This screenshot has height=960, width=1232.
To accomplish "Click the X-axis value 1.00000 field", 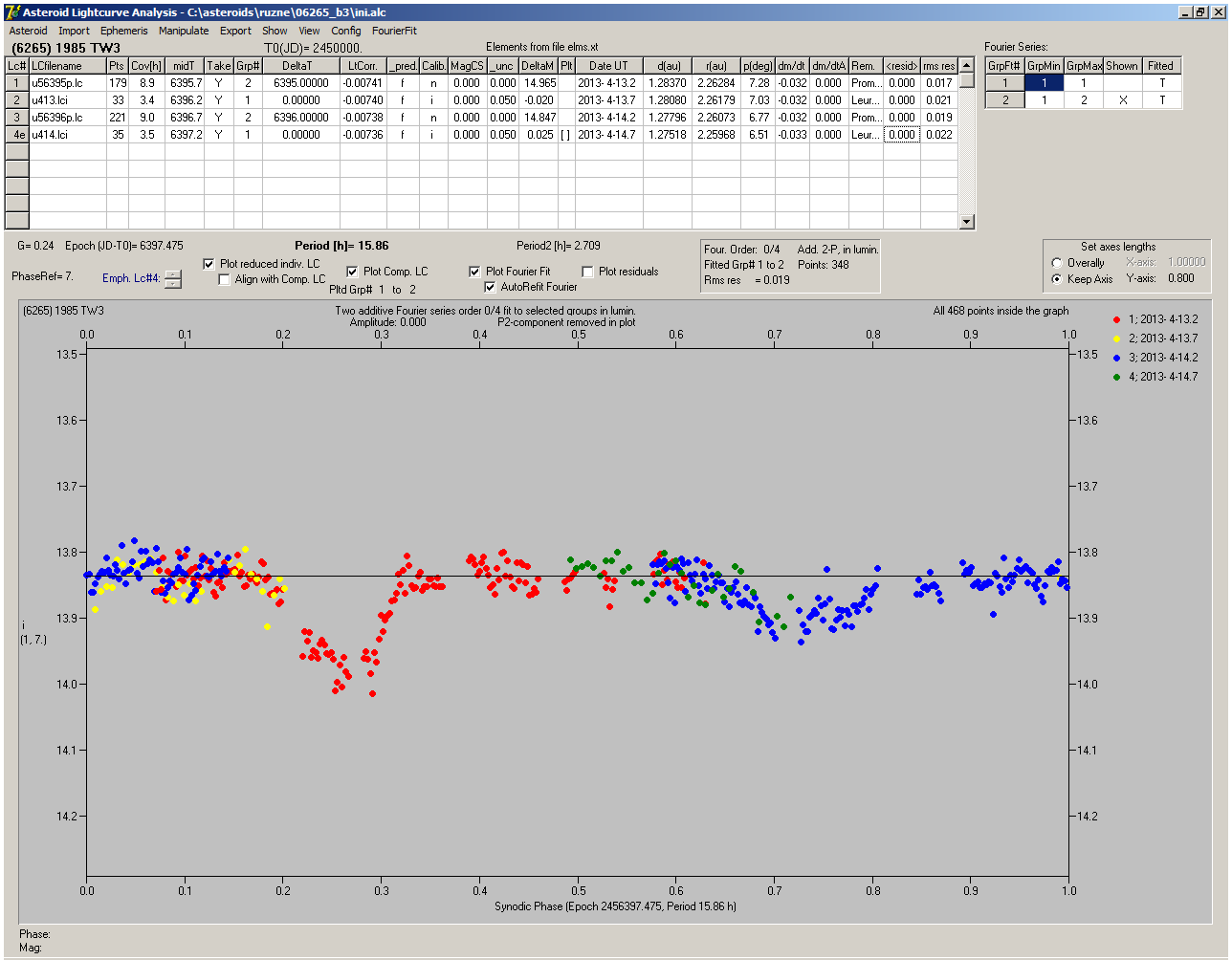I will tap(1185, 262).
